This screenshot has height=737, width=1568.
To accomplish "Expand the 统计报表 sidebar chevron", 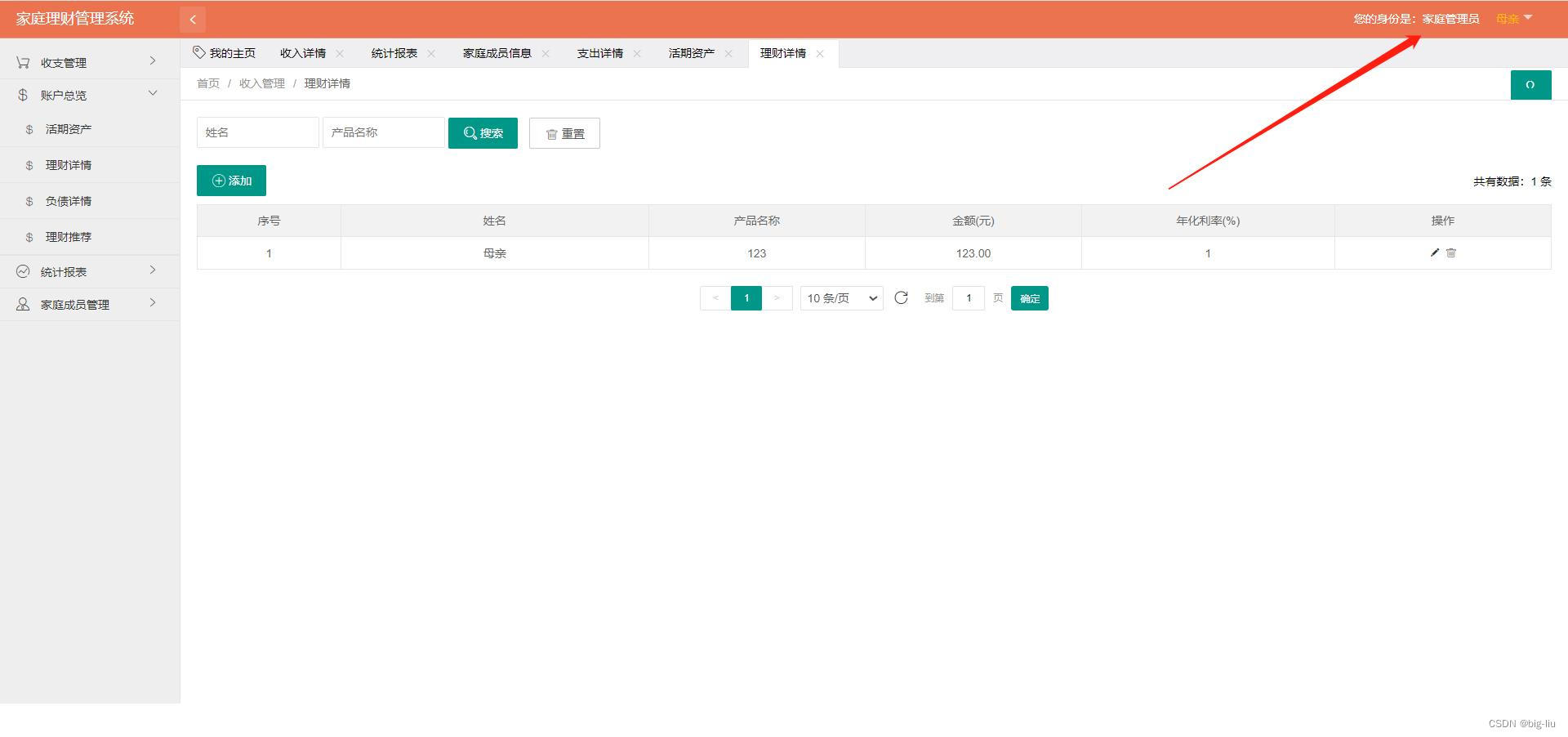I will click(x=153, y=270).
